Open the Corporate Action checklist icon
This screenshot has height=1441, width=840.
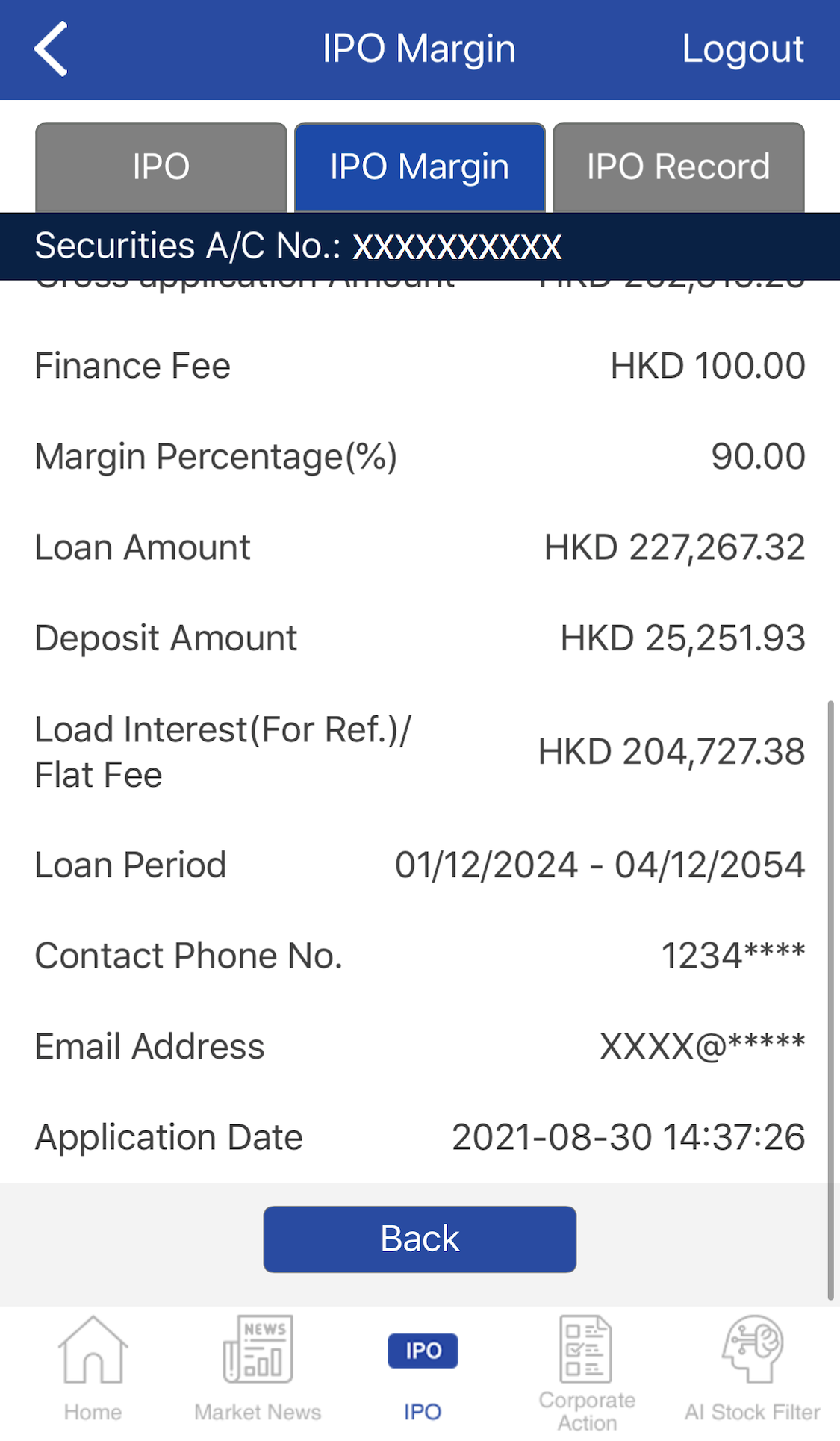(x=586, y=1349)
